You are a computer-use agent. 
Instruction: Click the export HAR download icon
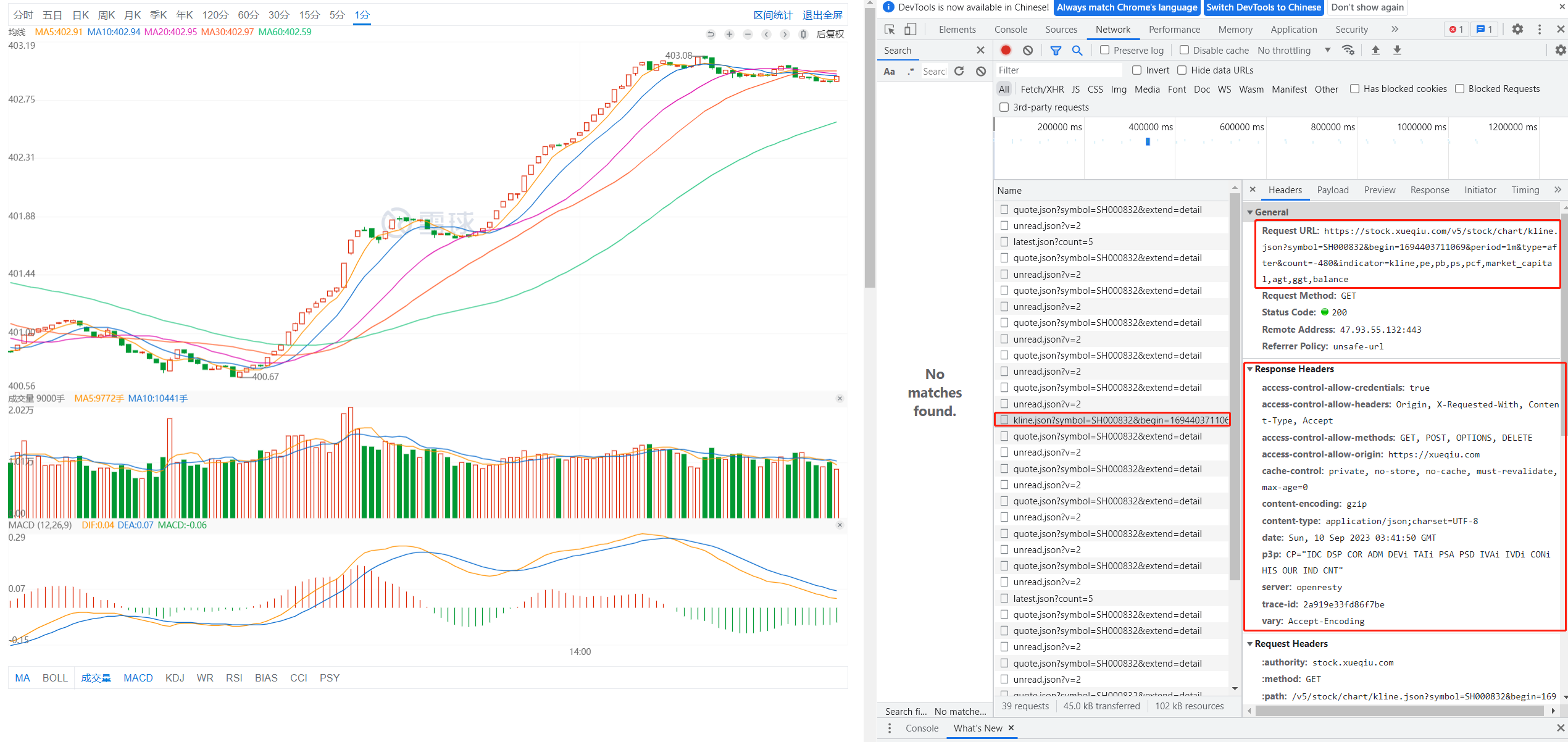coord(1397,51)
